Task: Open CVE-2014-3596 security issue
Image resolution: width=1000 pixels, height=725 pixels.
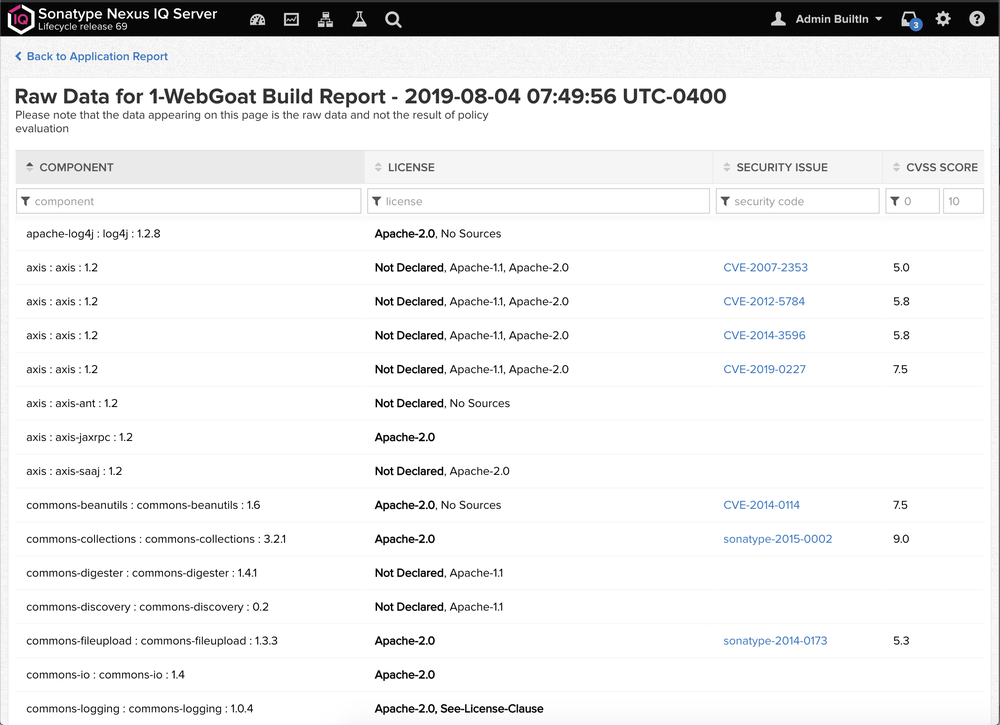Action: 764,335
